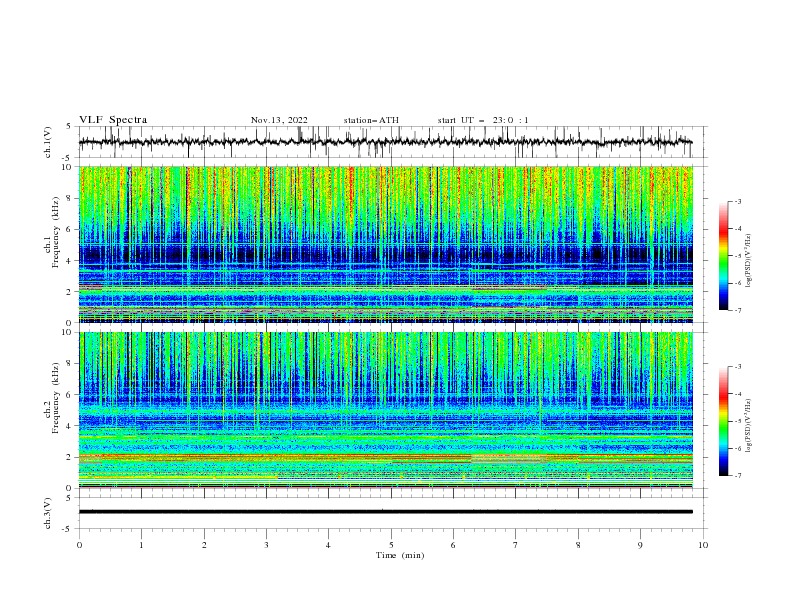The height and width of the screenshot is (612, 792).
Task: Click the ch.1 colorbar 'log(PSD)(V²/Hz)' label
Action: (749, 261)
